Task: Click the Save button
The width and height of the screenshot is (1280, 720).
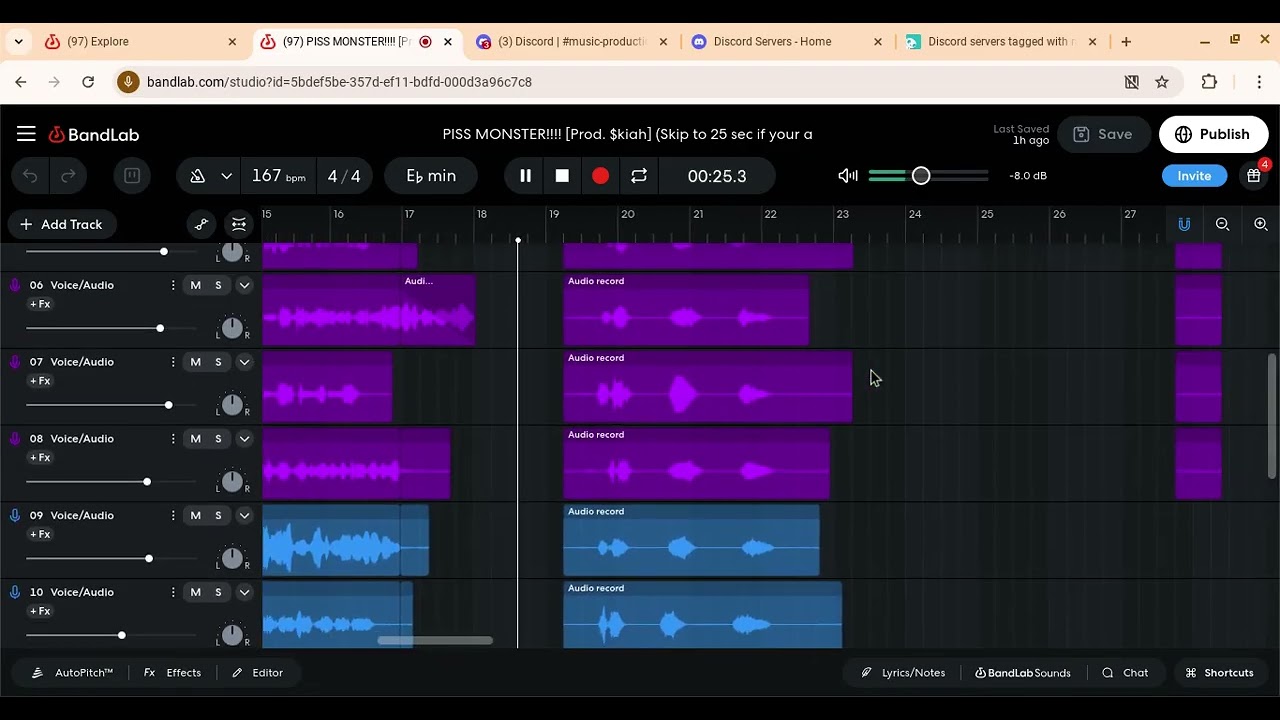Action: point(1103,134)
